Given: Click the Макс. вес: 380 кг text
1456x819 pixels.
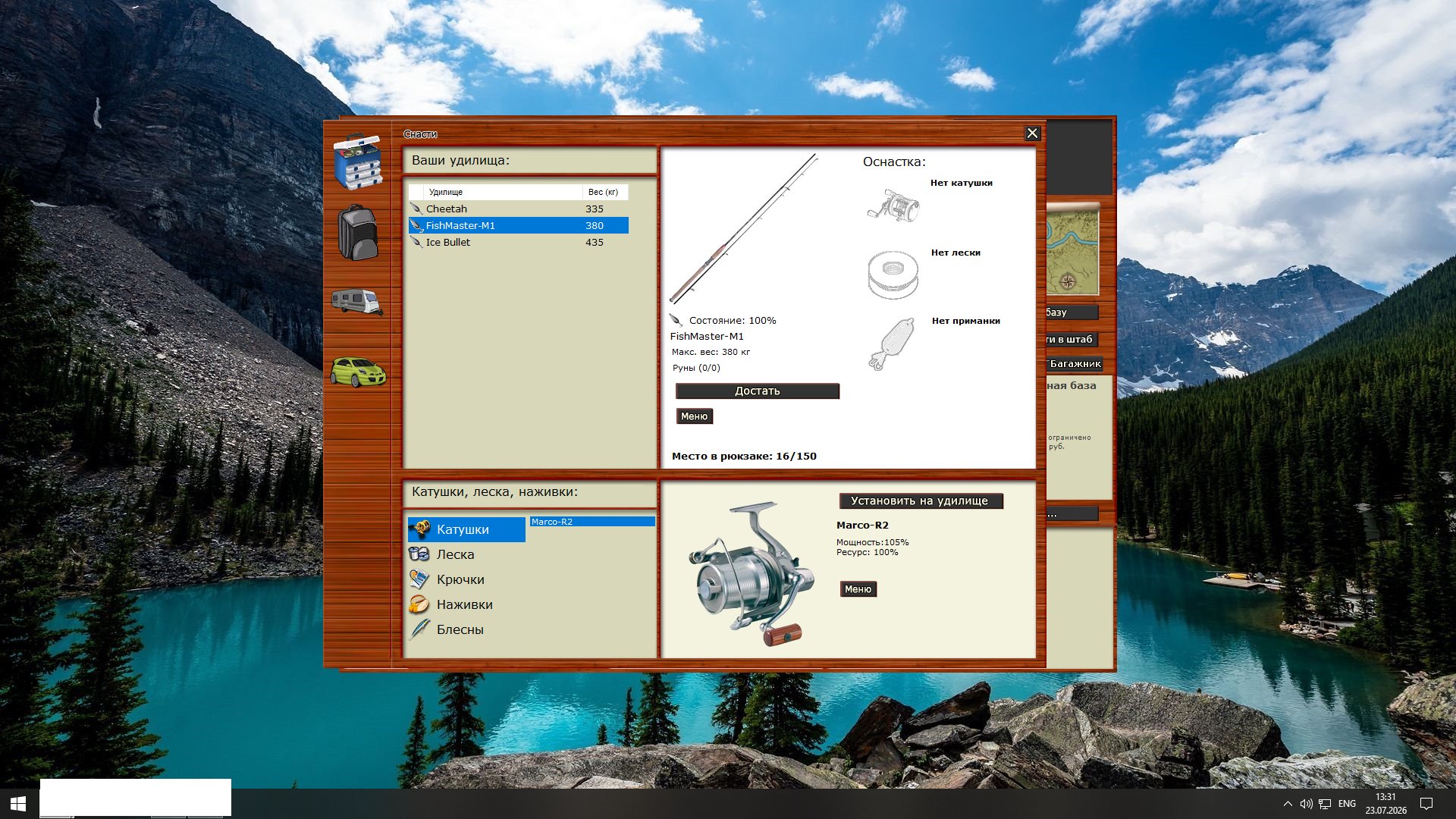Looking at the screenshot, I should (x=711, y=352).
